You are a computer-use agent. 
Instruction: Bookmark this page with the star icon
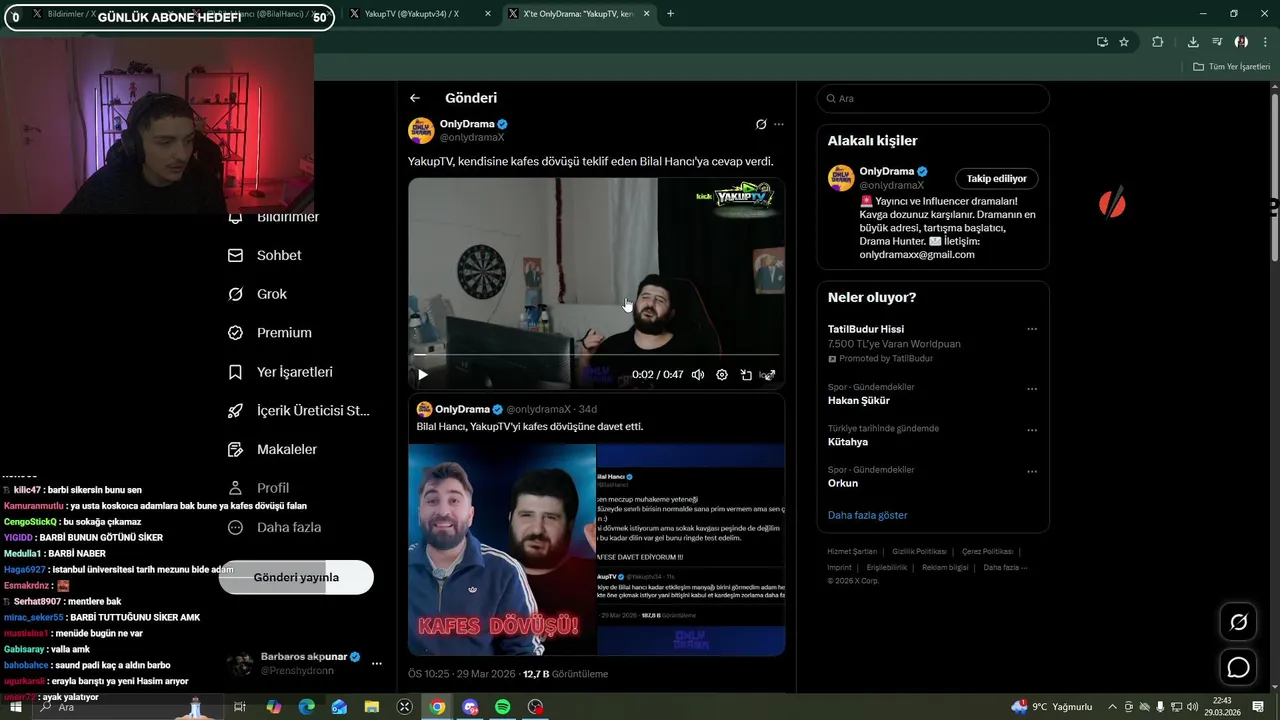(1124, 42)
